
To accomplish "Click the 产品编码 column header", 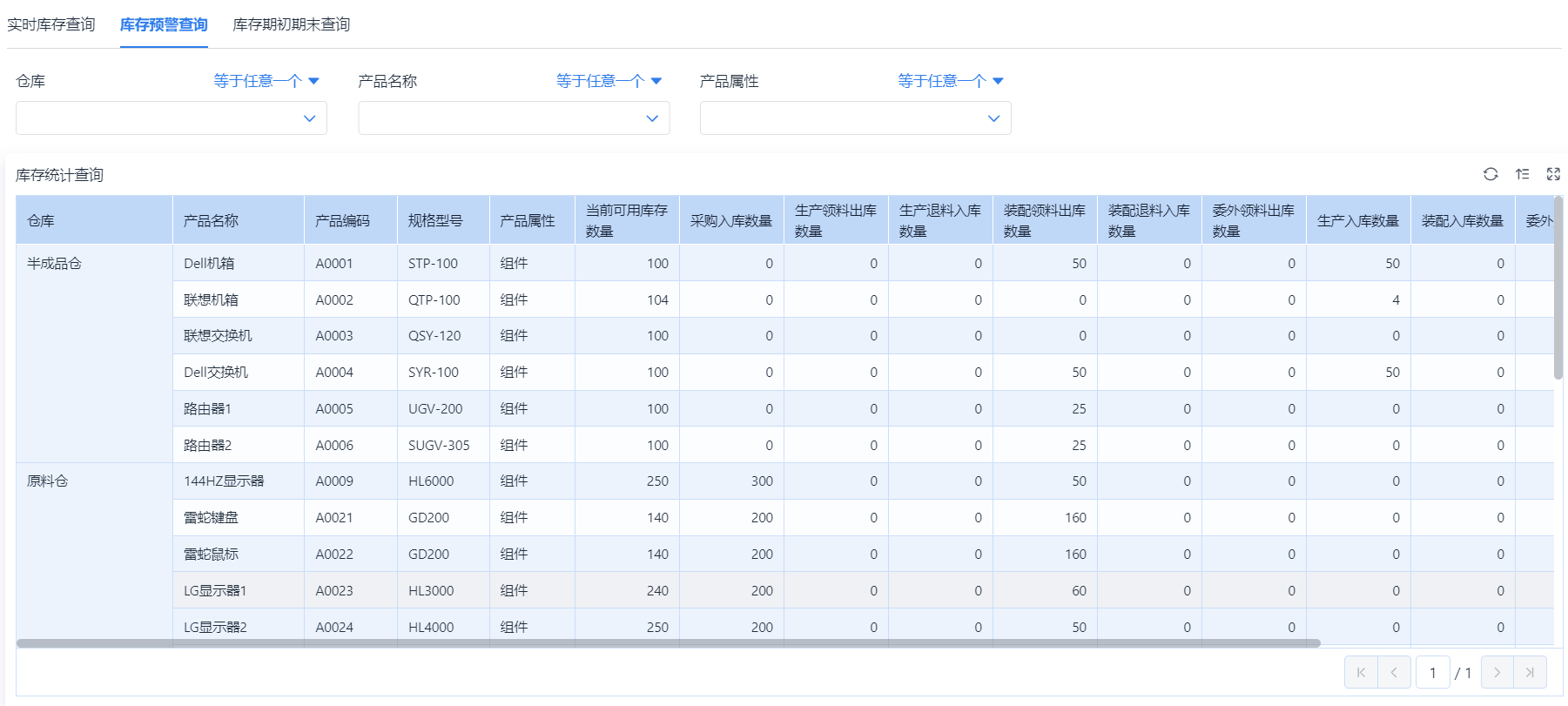I will [x=351, y=220].
